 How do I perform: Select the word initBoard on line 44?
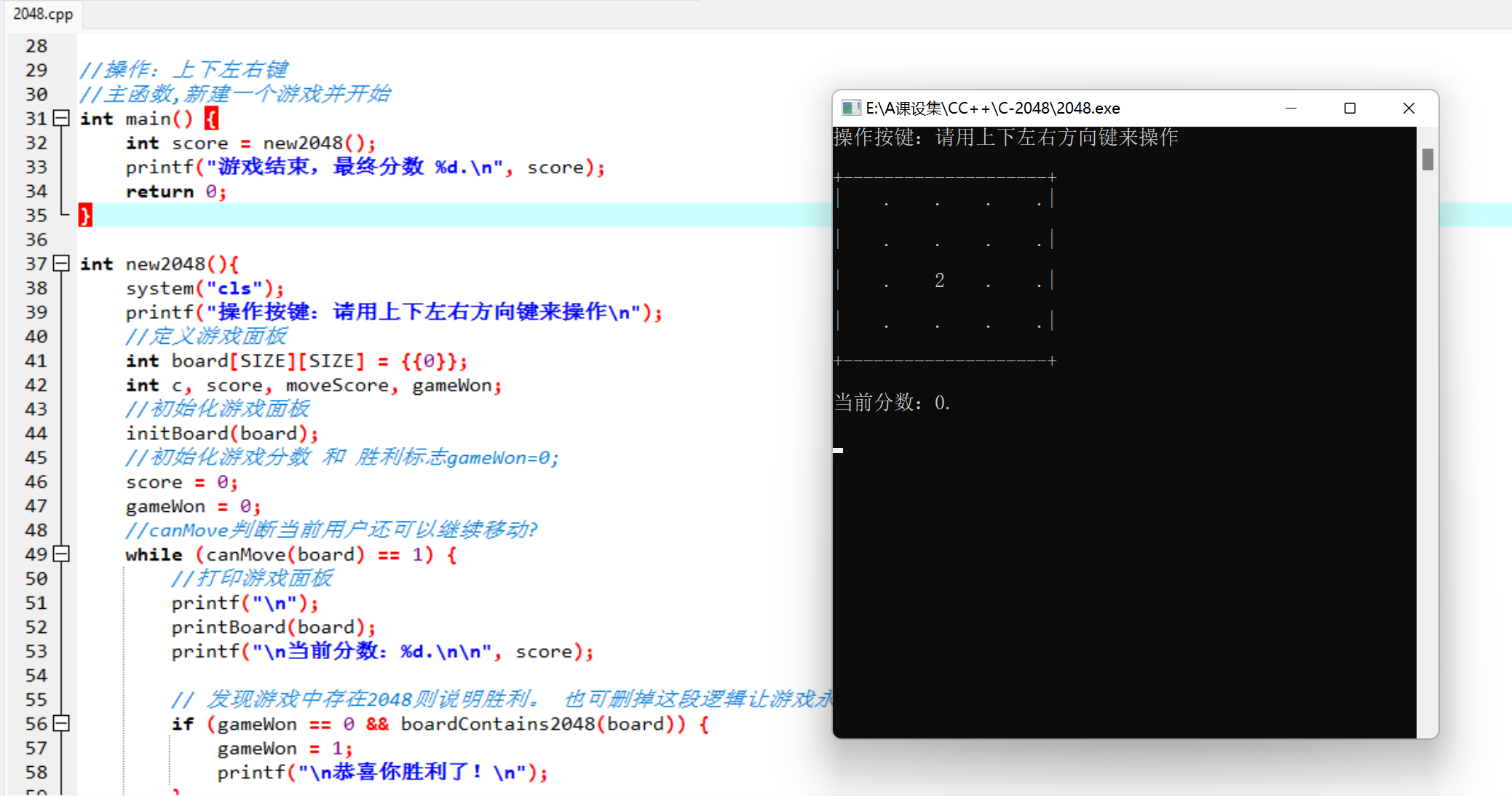[177, 433]
